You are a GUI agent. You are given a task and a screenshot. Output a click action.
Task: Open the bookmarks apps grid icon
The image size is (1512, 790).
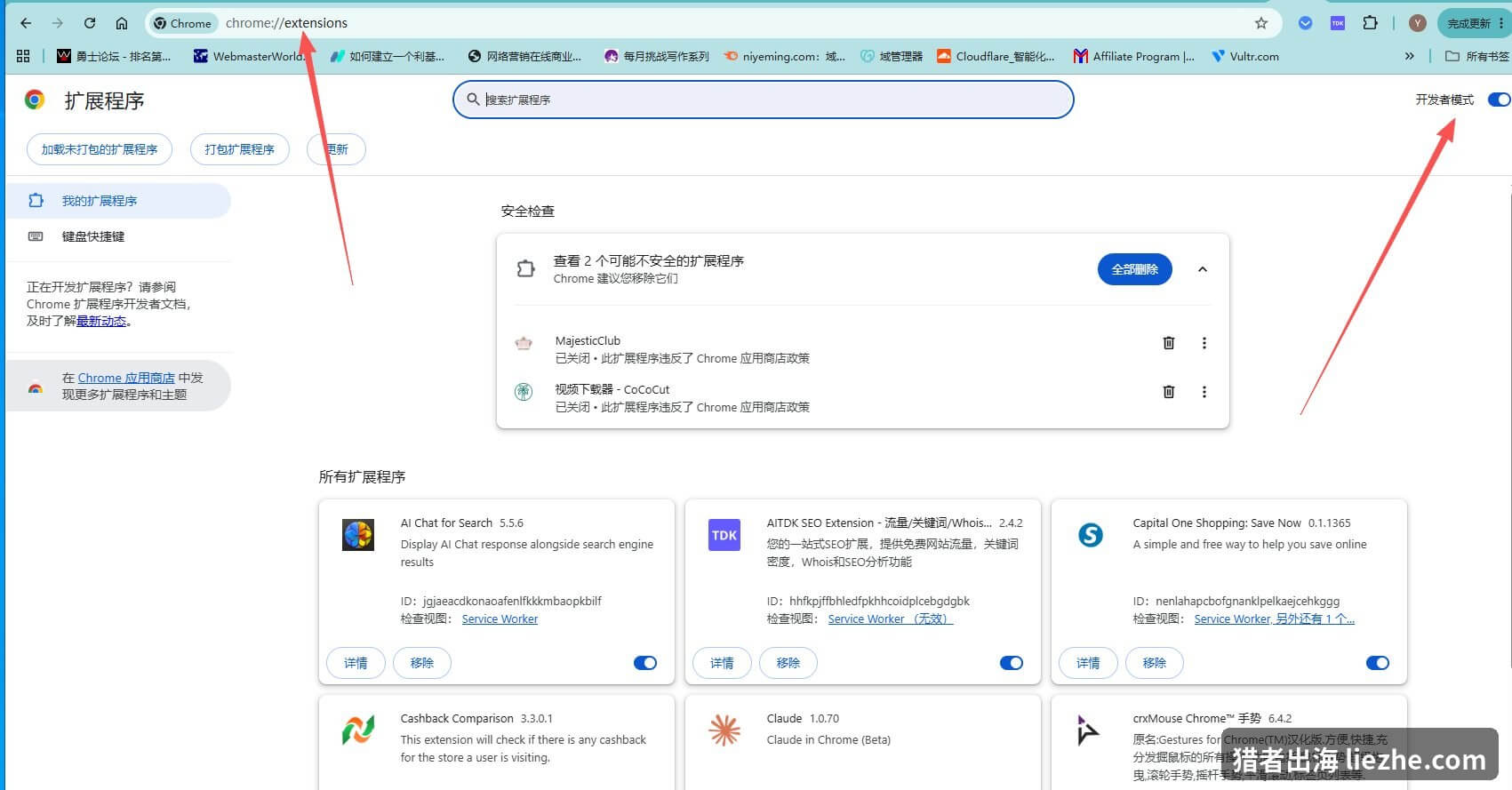pyautogui.click(x=23, y=56)
